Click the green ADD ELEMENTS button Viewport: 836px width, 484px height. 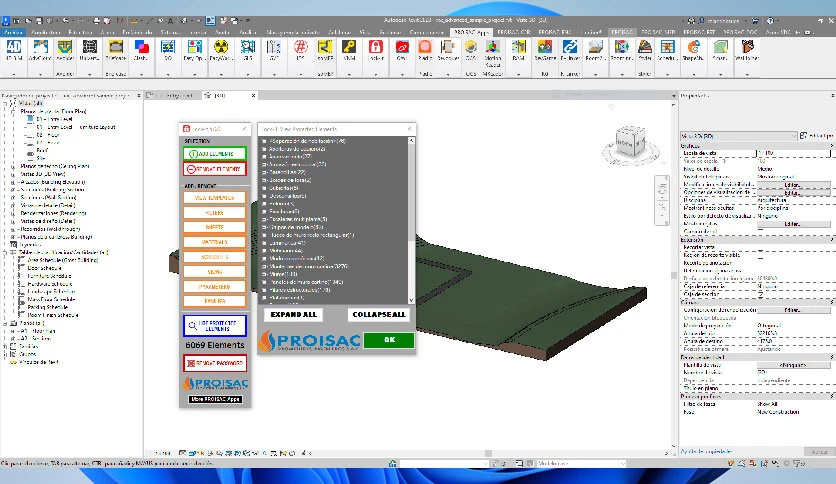[x=214, y=154]
